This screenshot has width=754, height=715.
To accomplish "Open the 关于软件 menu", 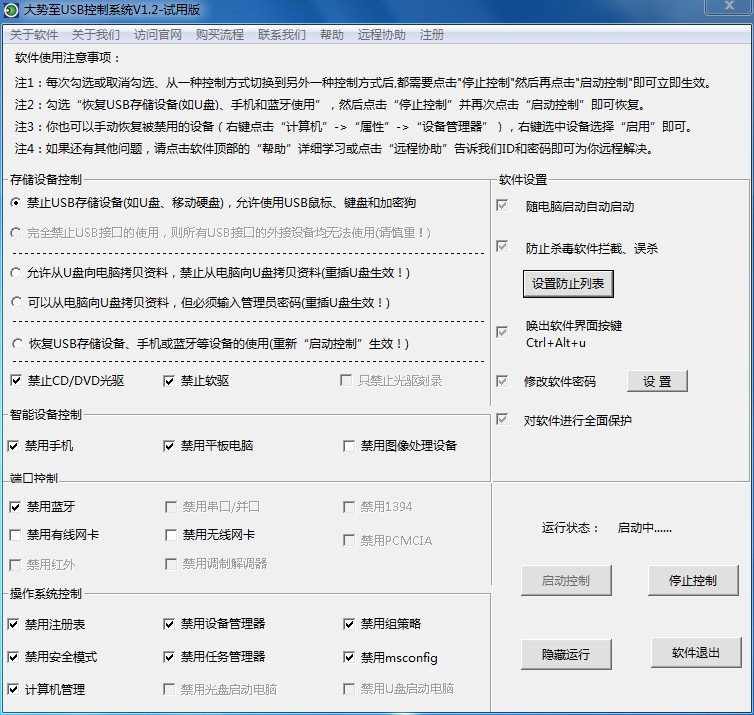I will [x=34, y=34].
